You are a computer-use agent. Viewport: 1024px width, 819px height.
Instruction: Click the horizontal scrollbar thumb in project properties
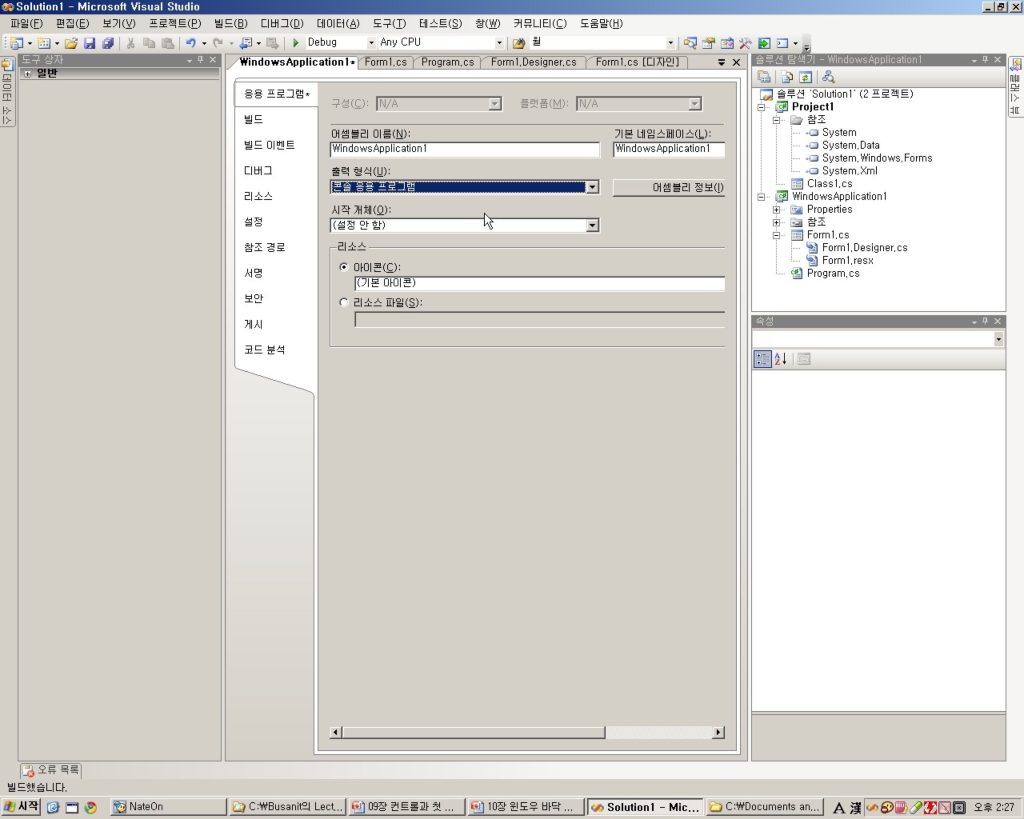tap(473, 732)
